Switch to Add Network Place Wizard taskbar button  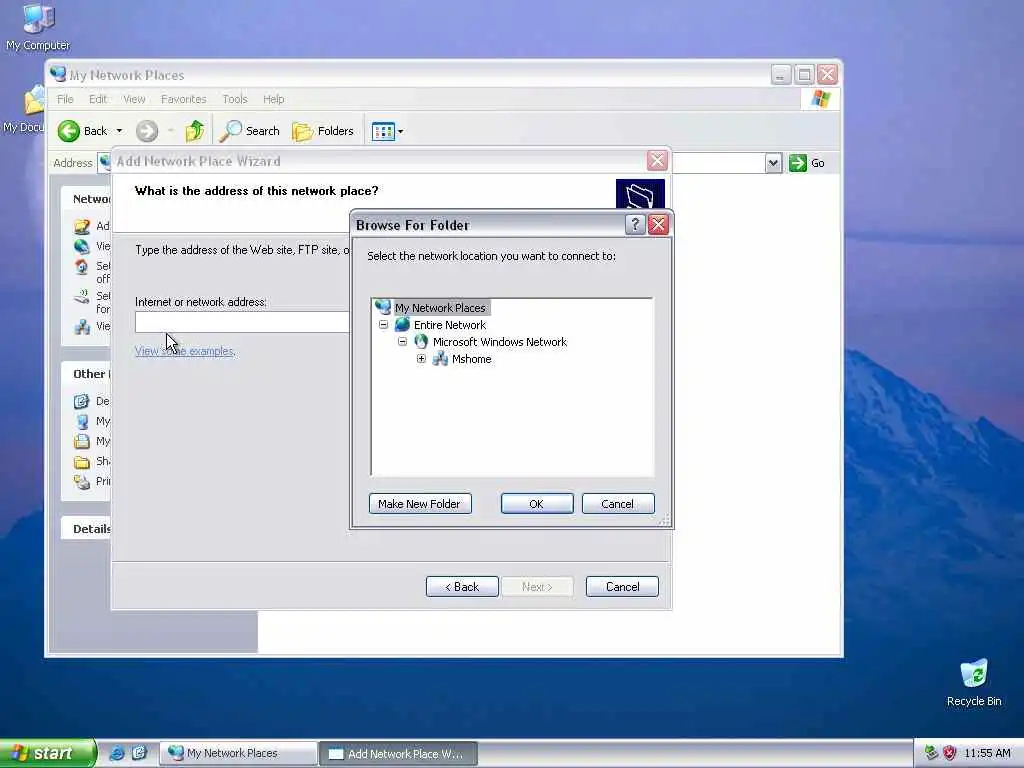coord(398,754)
